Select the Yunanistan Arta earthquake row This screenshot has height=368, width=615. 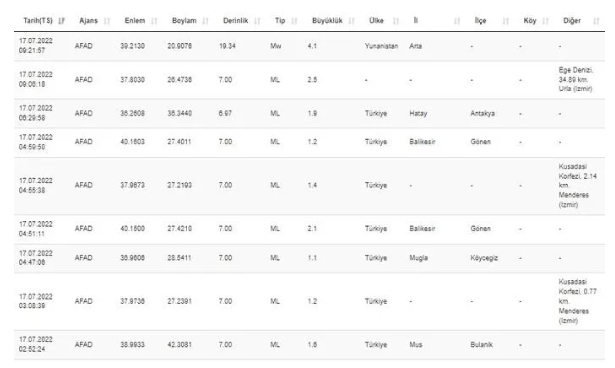309,46
